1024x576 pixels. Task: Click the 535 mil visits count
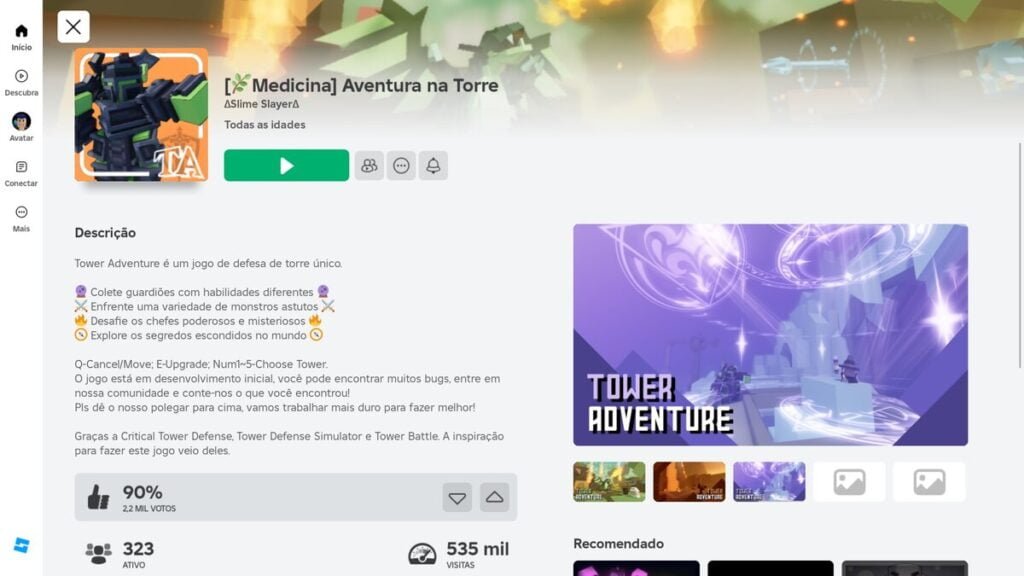[x=477, y=549]
